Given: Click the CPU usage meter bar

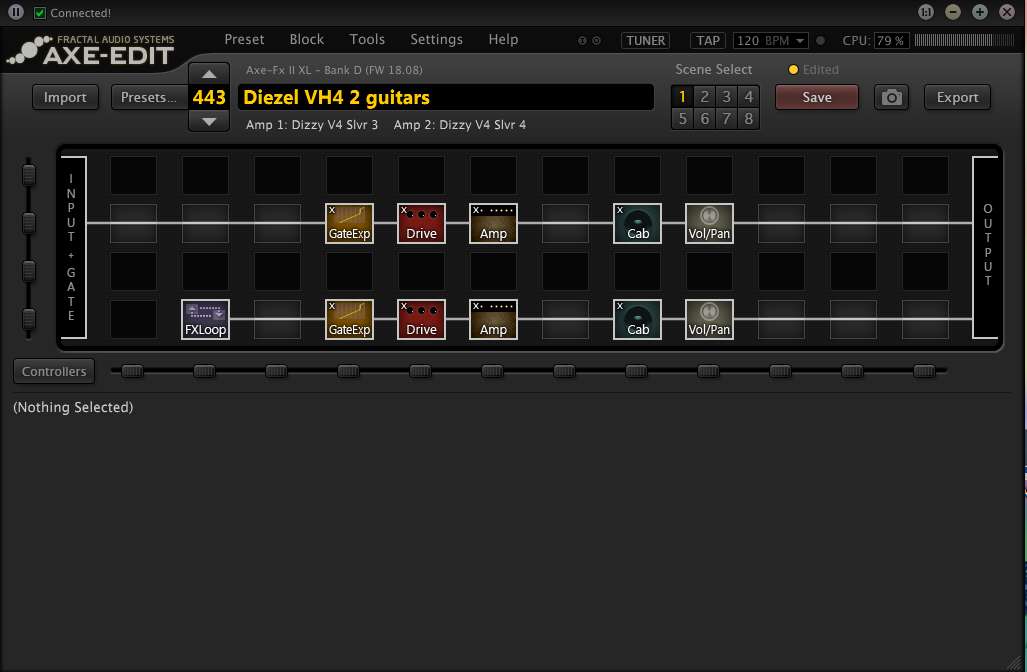Looking at the screenshot, I should 963,41.
